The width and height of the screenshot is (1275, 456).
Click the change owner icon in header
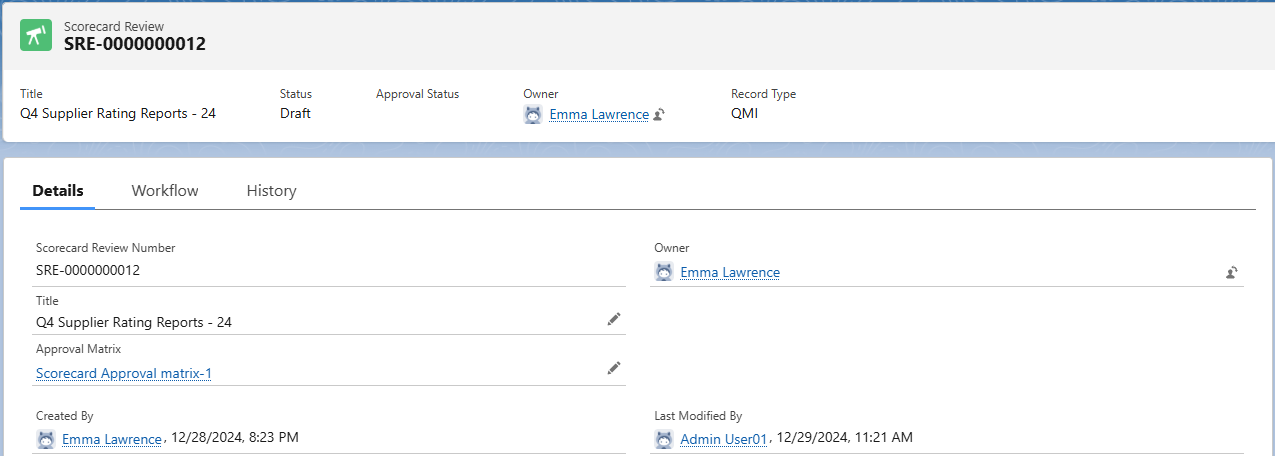[659, 115]
